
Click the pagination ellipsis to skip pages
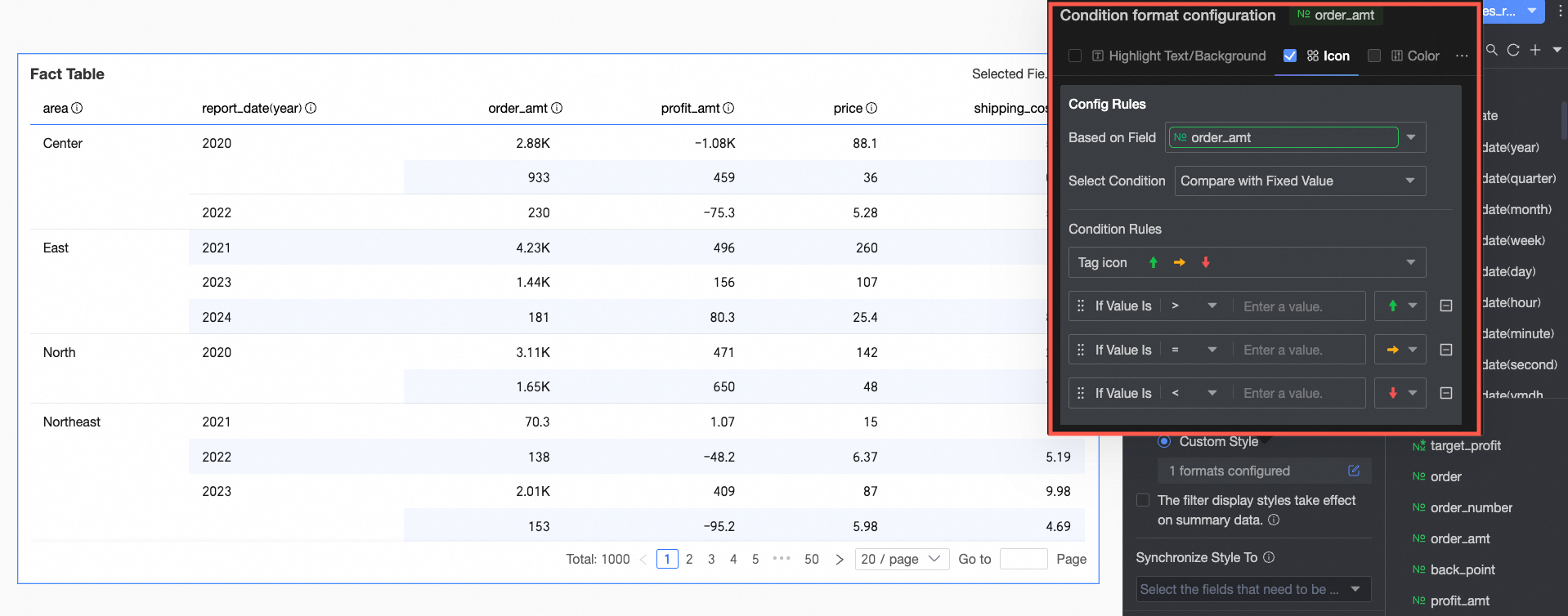click(782, 559)
